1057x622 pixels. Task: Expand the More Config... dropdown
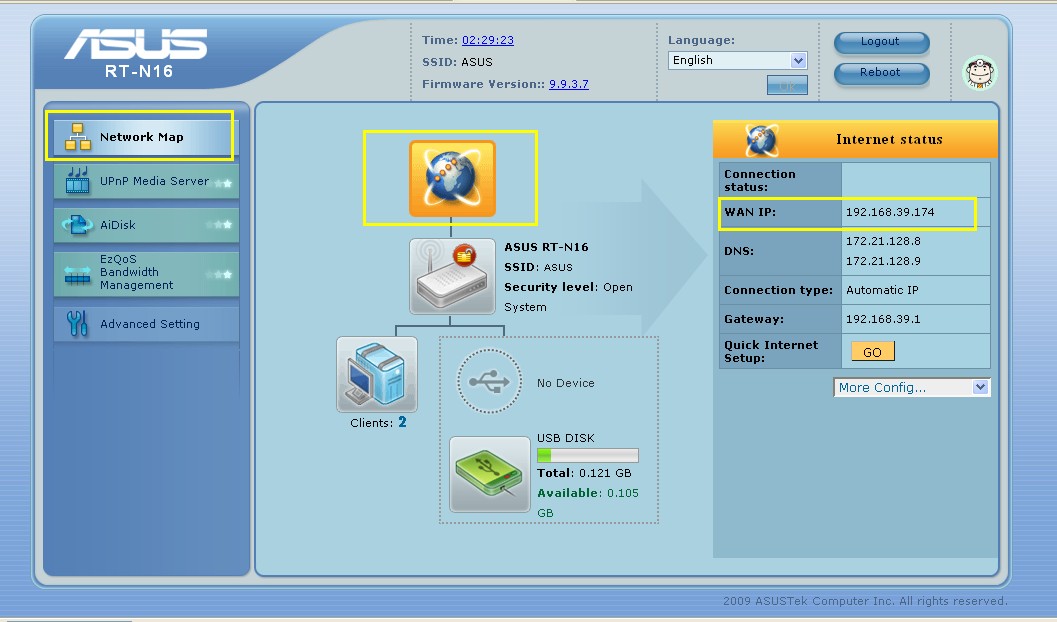tap(911, 387)
